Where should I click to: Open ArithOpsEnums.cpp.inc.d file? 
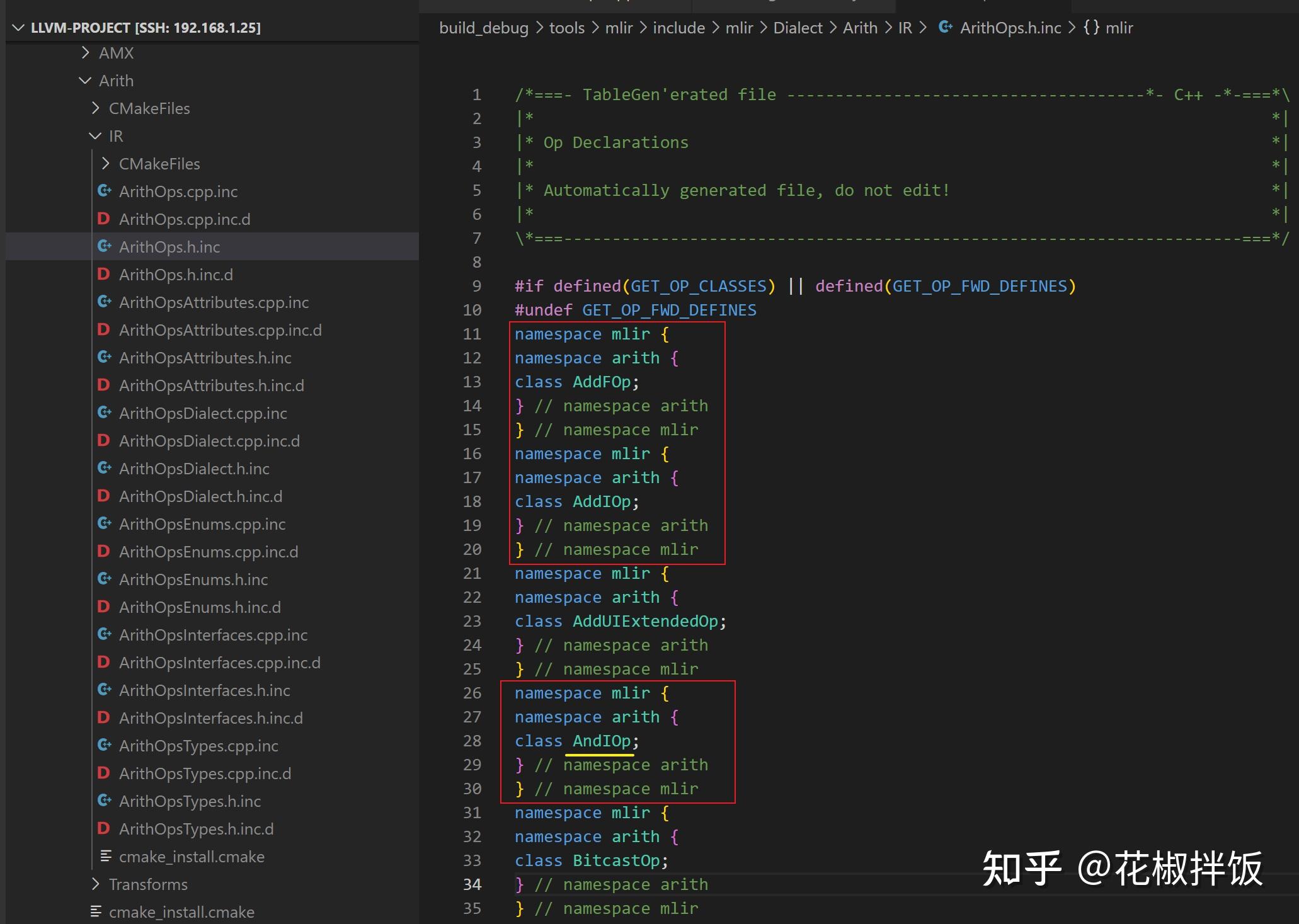click(209, 552)
